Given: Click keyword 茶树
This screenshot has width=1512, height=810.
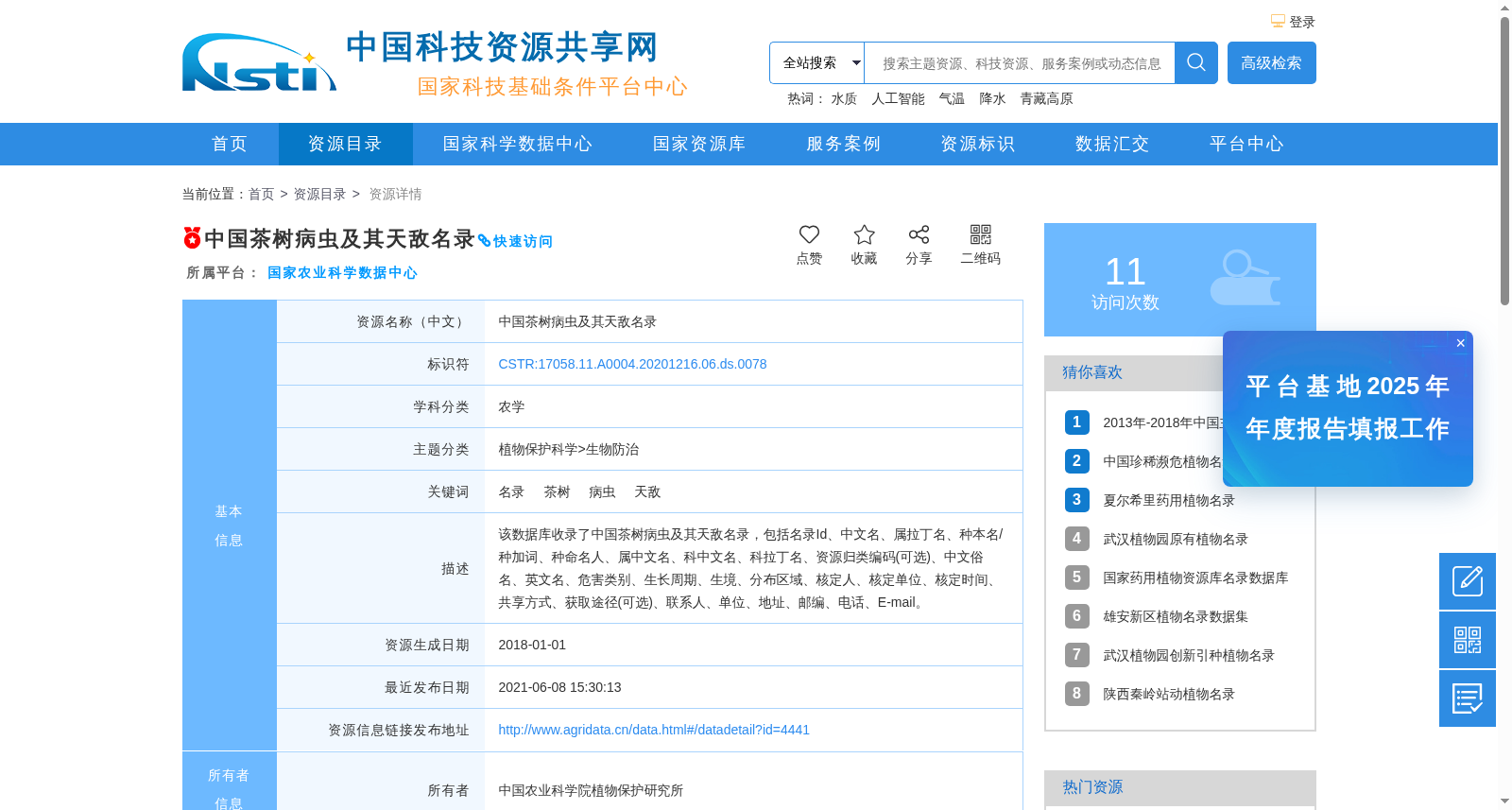Looking at the screenshot, I should (557, 491).
